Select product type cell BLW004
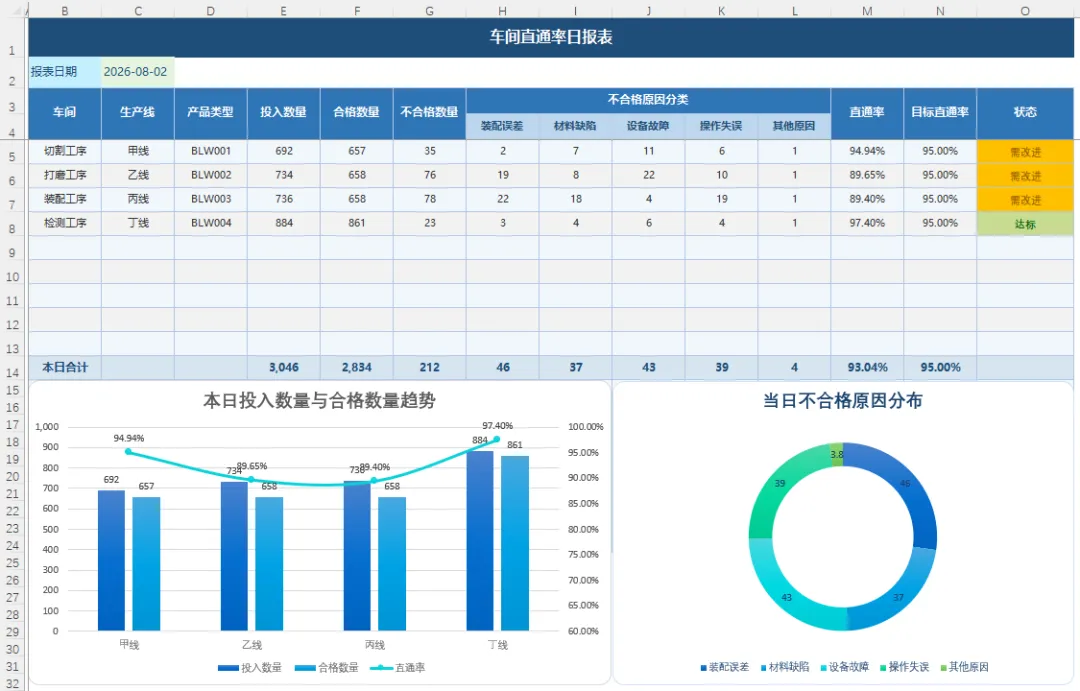 [211, 223]
